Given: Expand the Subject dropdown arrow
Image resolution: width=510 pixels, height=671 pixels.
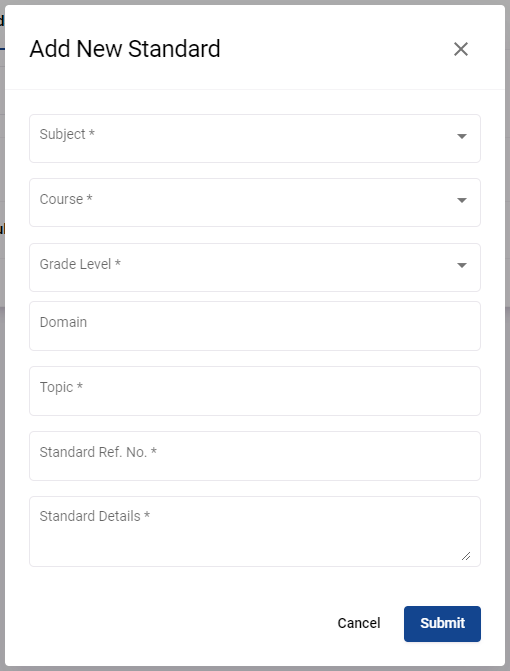Looking at the screenshot, I should 462,136.
